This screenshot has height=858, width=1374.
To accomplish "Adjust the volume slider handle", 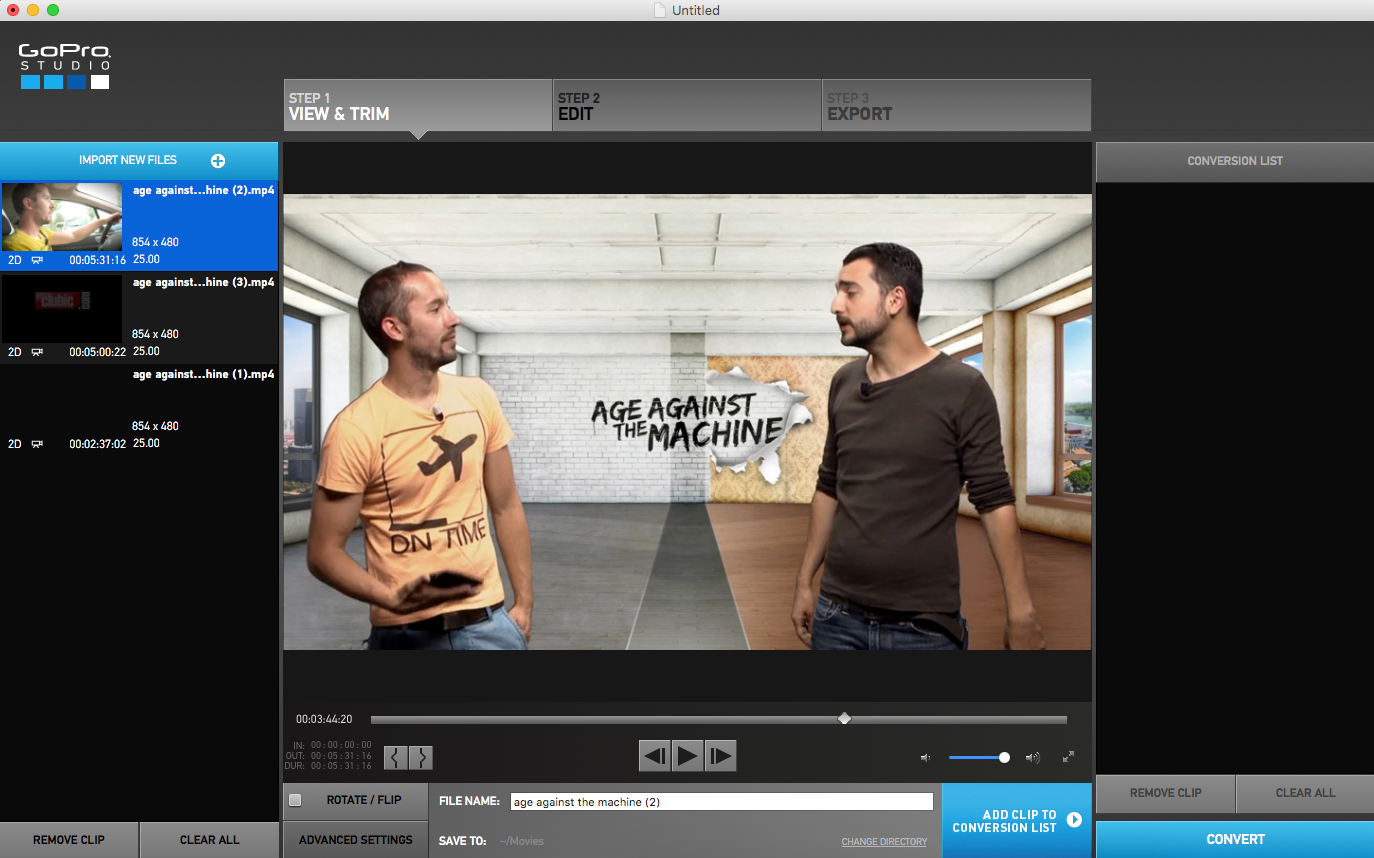I will (x=1004, y=758).
